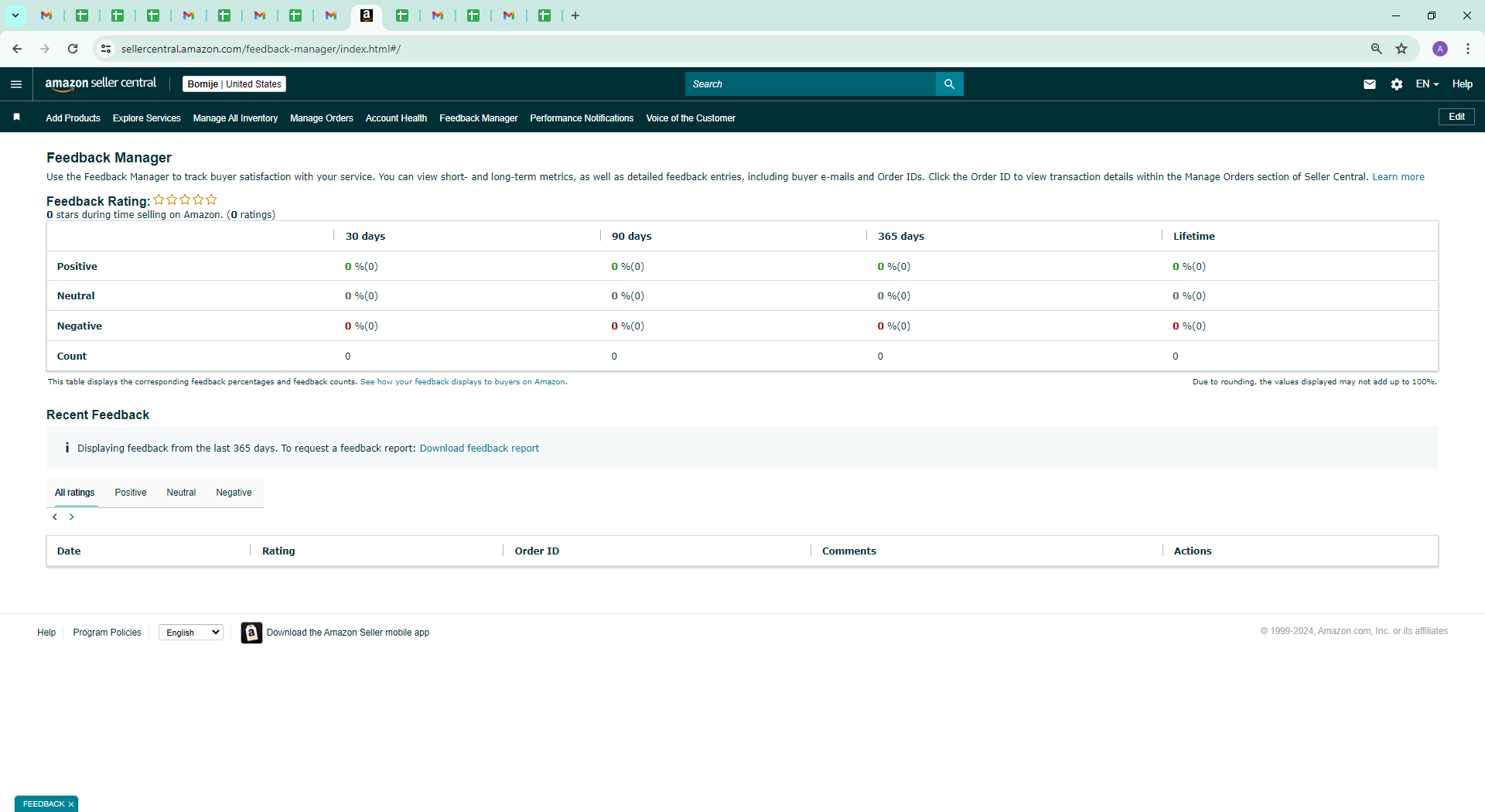Screen dimensions: 1485x812
Task: View site information icon in address bar
Action: click(106, 49)
